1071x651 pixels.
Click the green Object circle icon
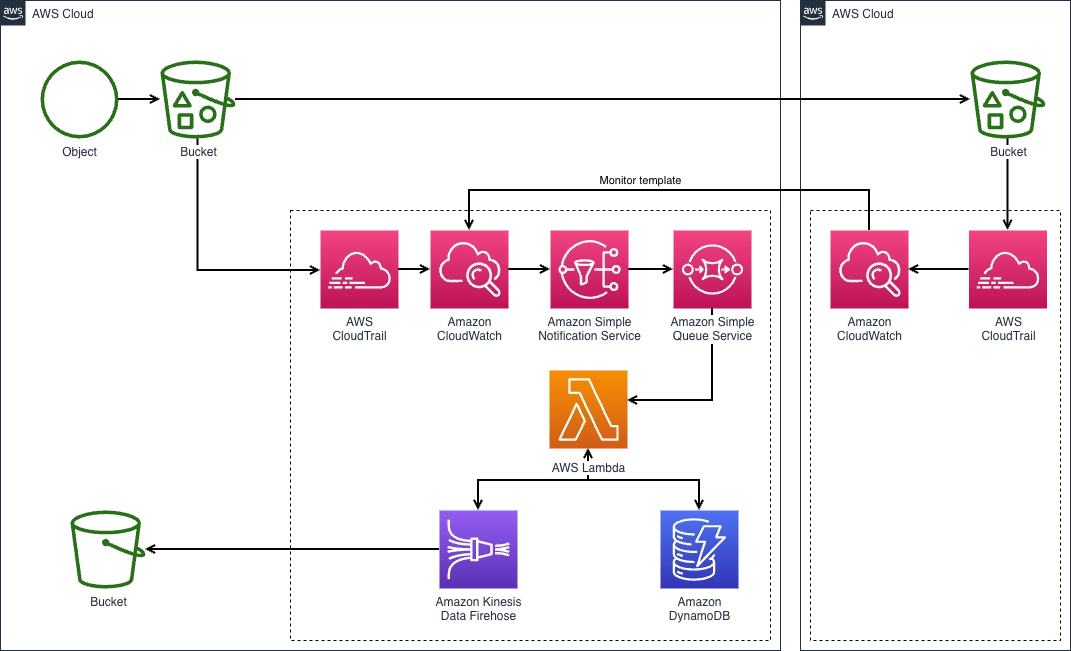click(79, 99)
